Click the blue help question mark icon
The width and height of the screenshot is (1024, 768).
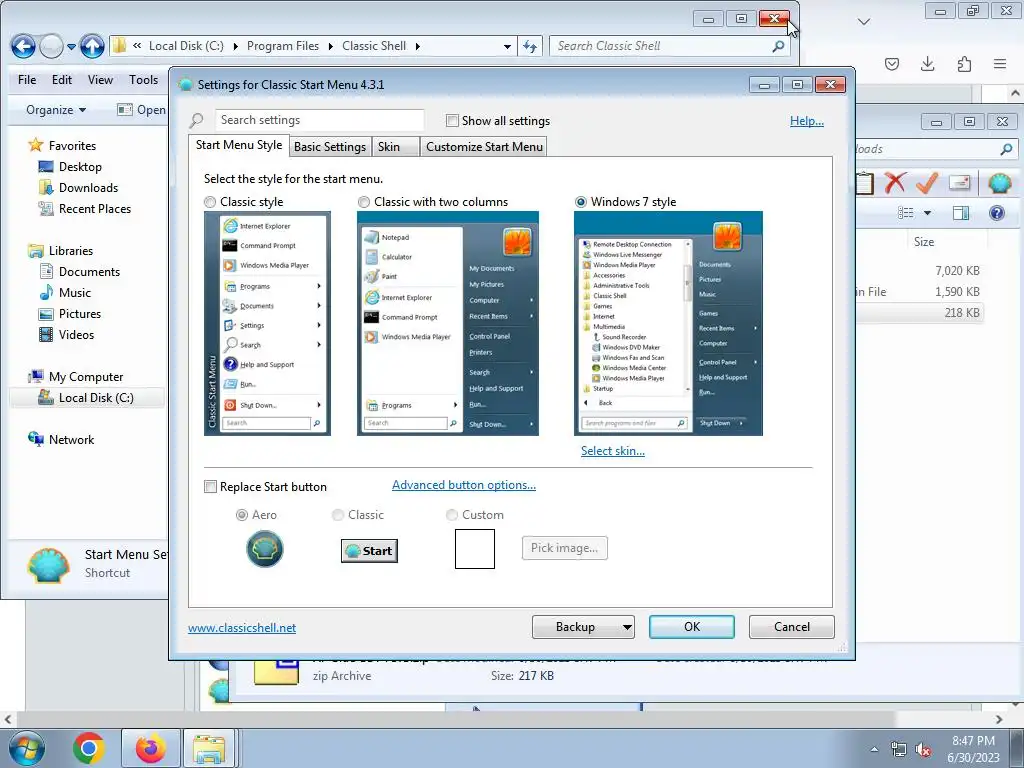pyautogui.click(x=997, y=213)
